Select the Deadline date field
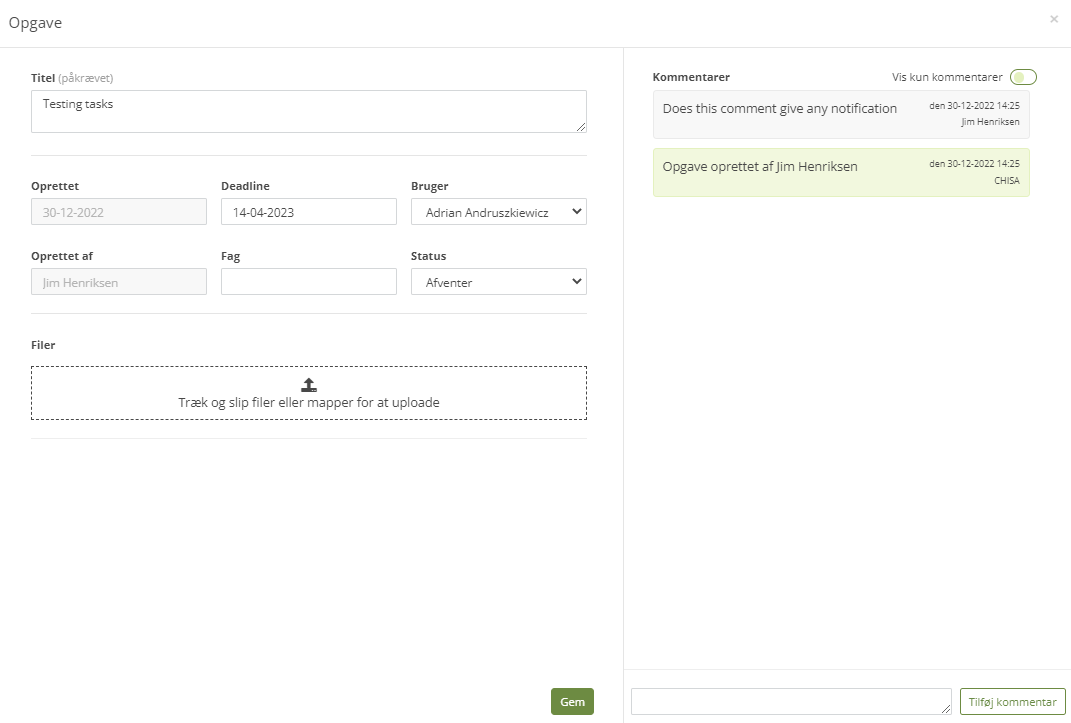Viewport: 1071px width, 723px height. pos(308,212)
